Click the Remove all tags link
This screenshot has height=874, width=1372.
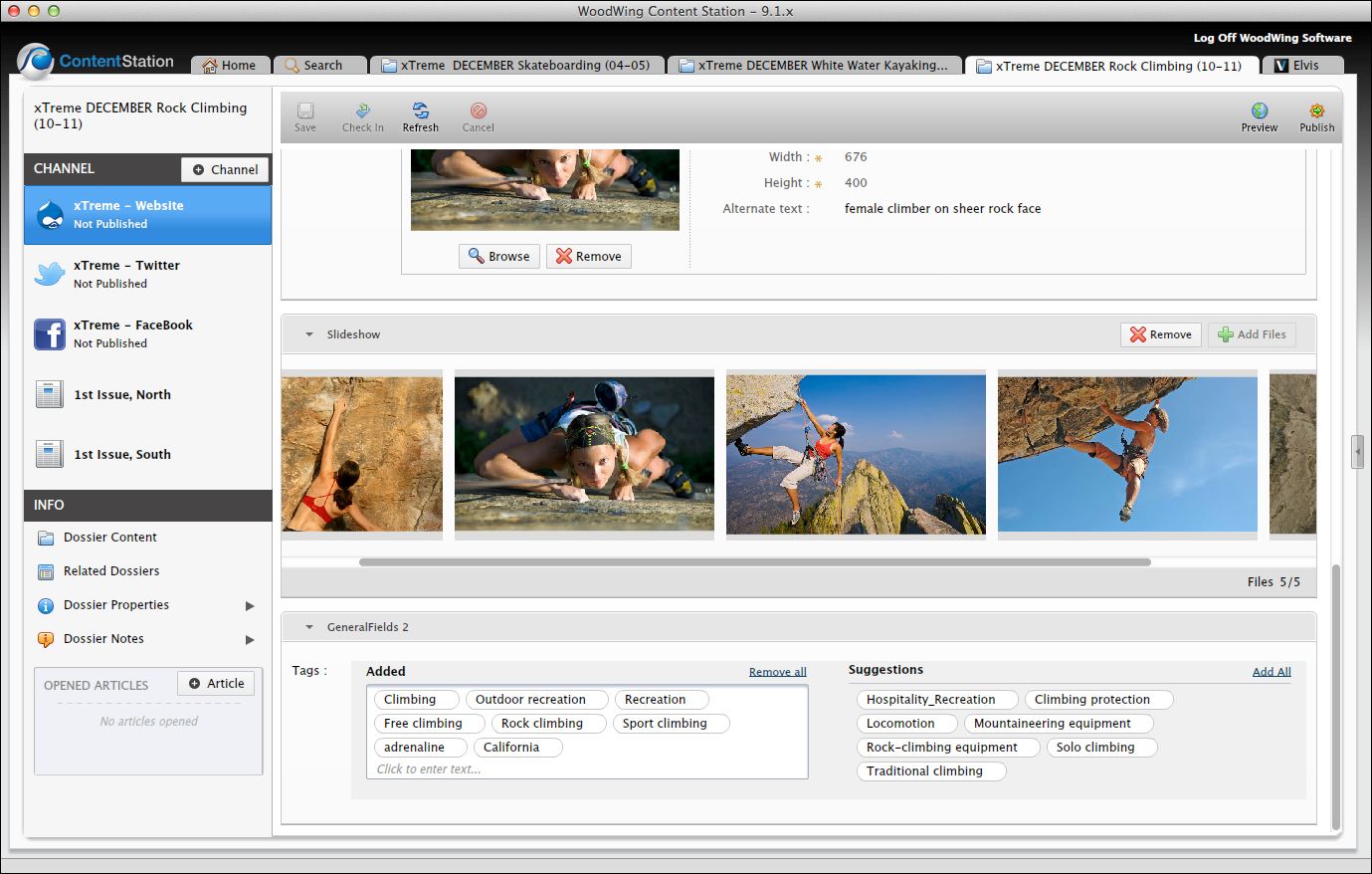point(777,671)
